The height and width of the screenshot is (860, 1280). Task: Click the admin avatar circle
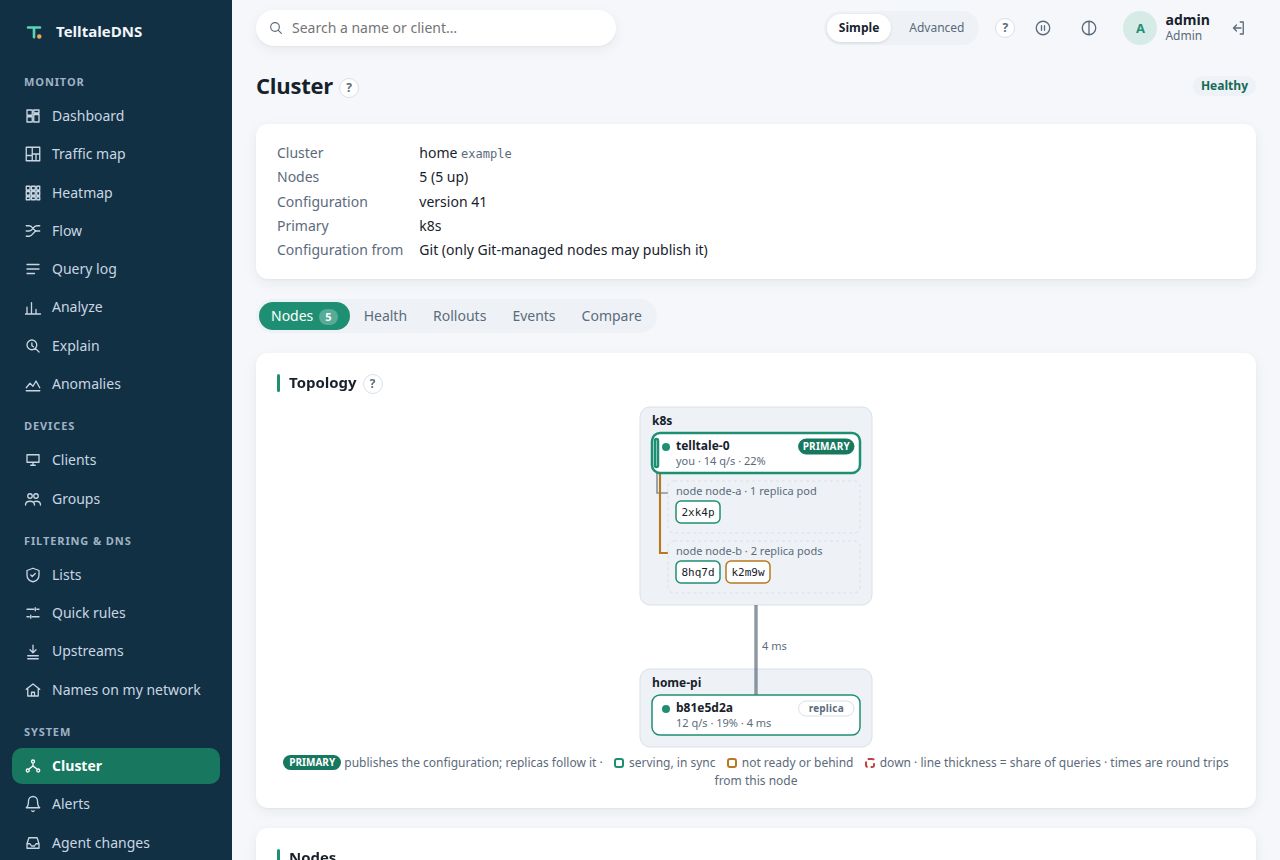(x=1140, y=28)
